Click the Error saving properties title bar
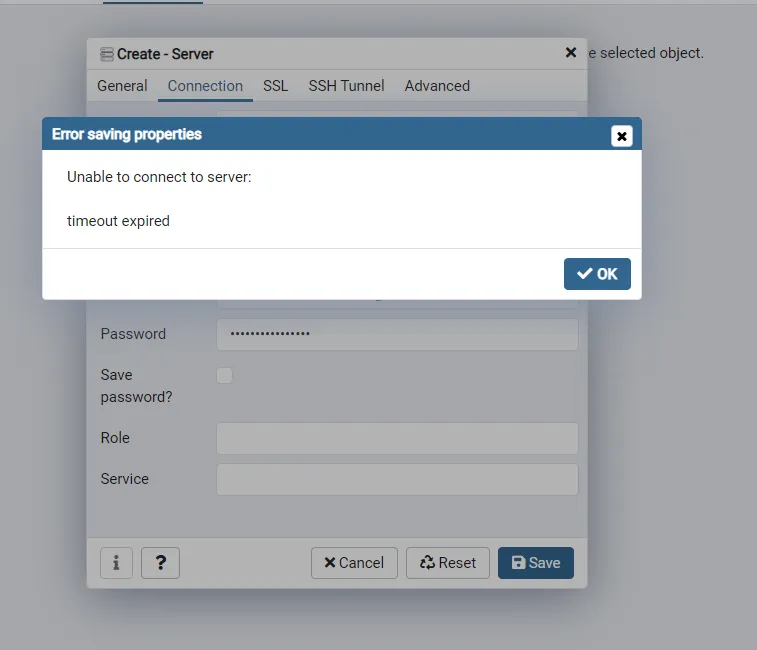 [x=300, y=134]
